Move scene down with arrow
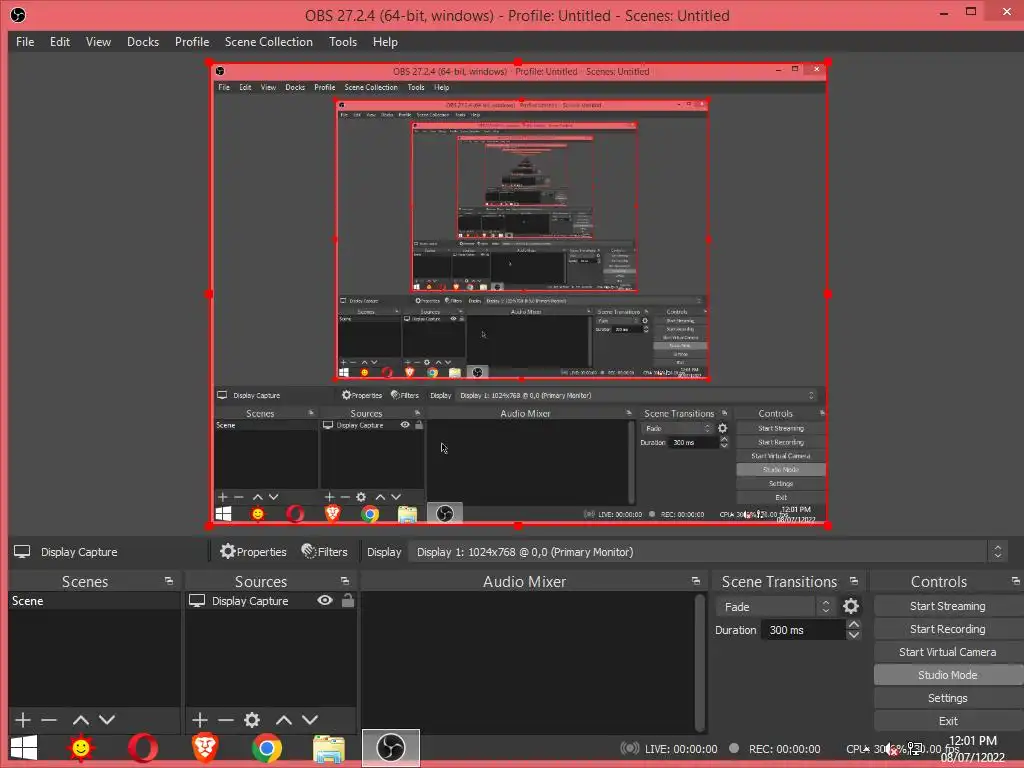 coord(107,720)
